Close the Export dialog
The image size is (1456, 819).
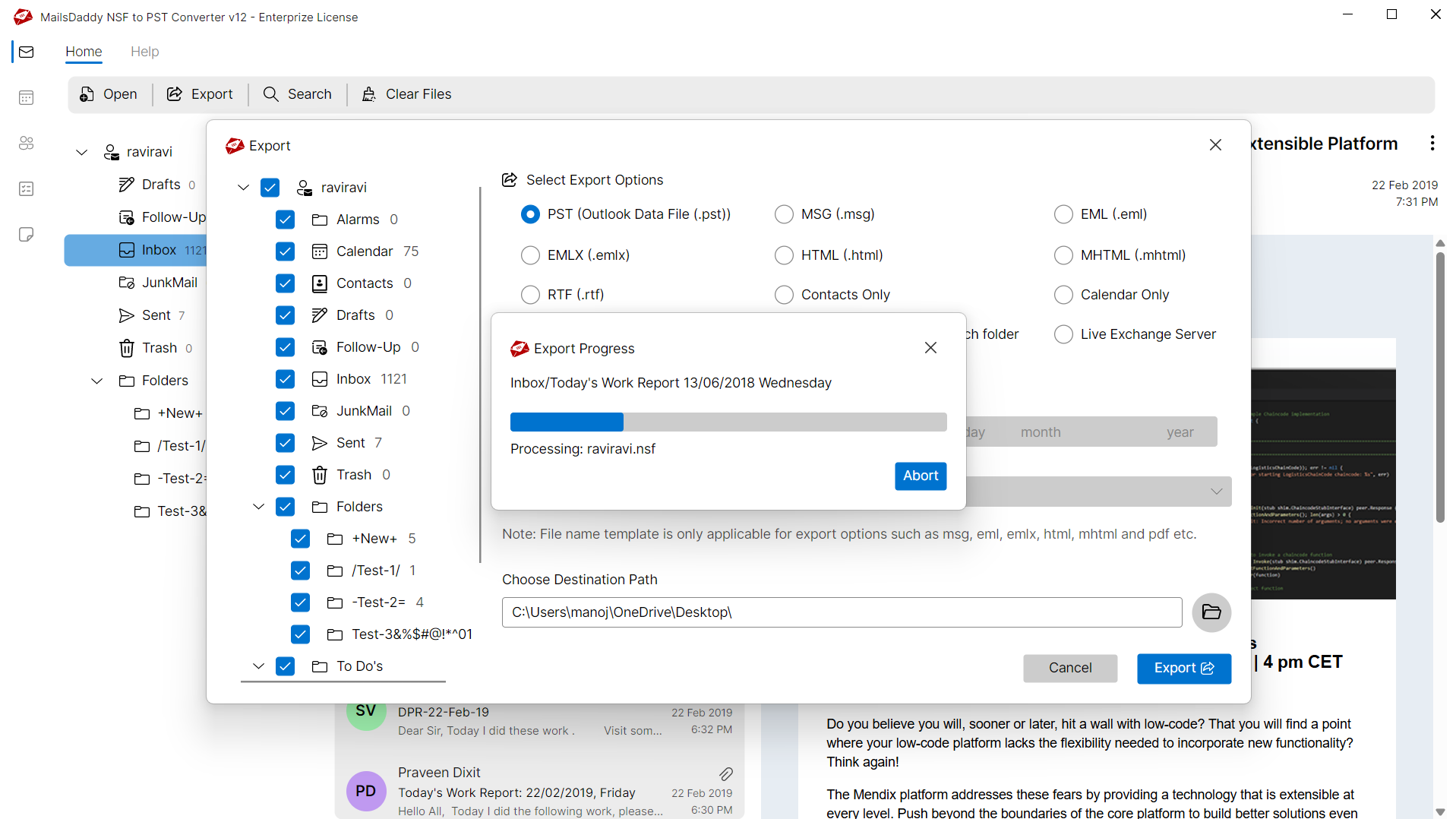pos(1215,145)
